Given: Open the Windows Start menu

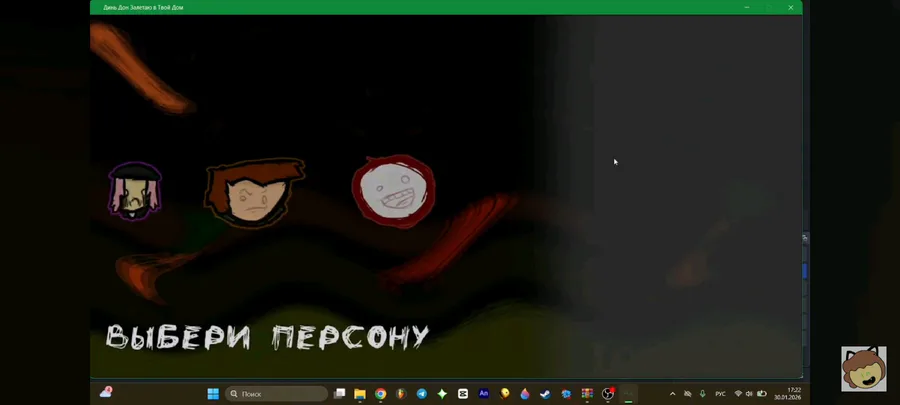Looking at the screenshot, I should (213, 394).
